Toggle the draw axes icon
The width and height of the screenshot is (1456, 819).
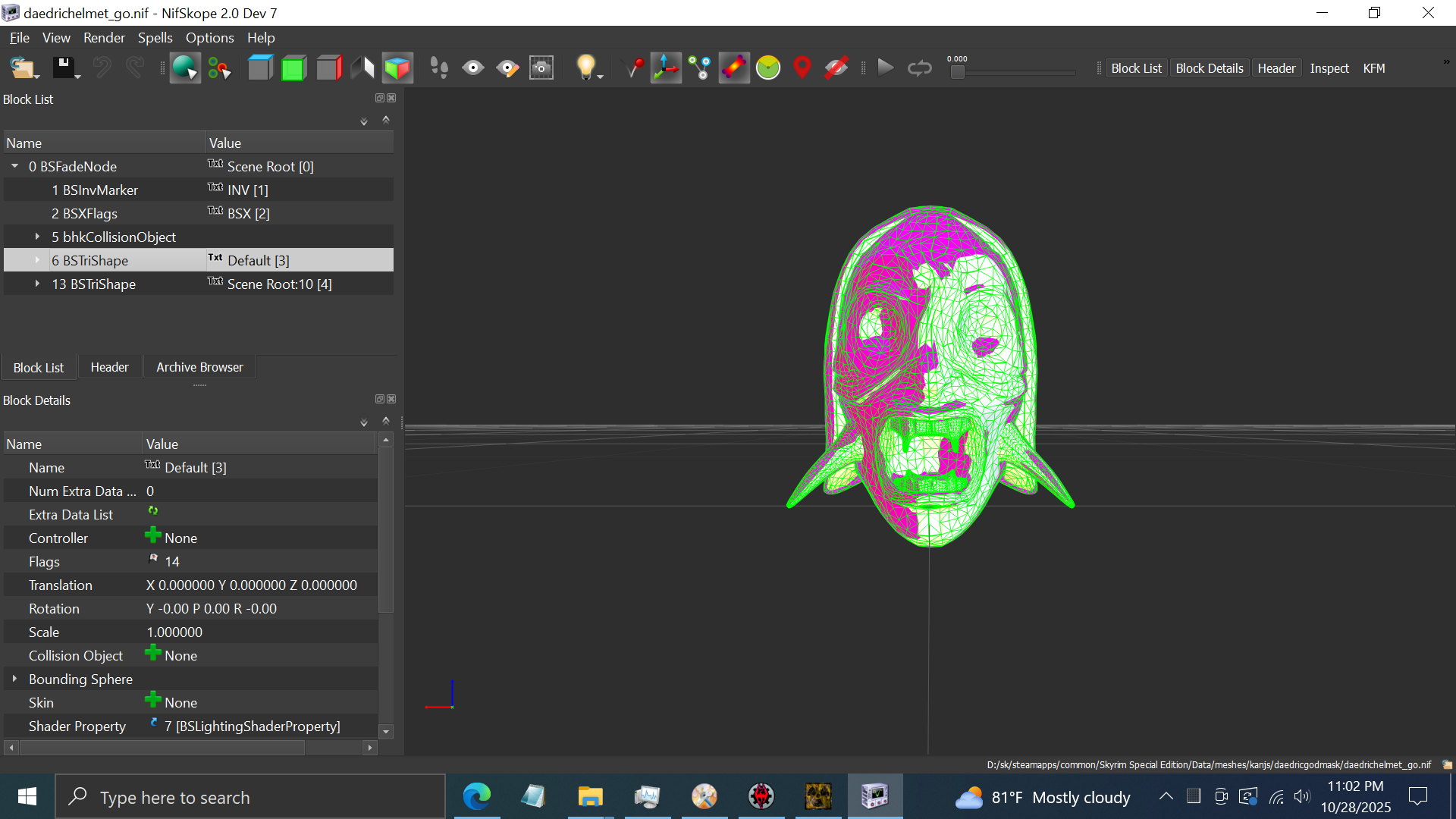pyautogui.click(x=666, y=68)
